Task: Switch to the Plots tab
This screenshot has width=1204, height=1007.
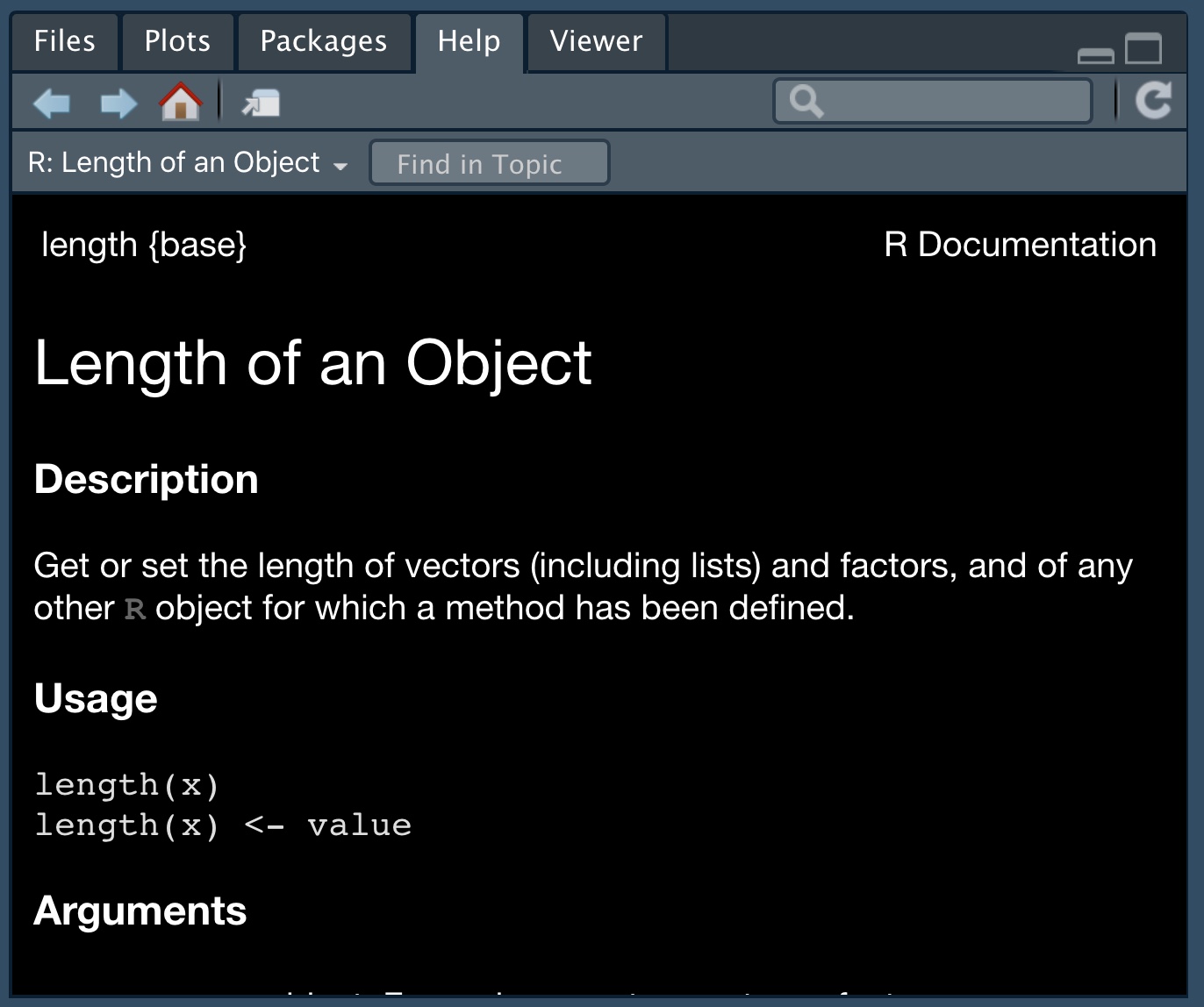Action: [x=177, y=41]
